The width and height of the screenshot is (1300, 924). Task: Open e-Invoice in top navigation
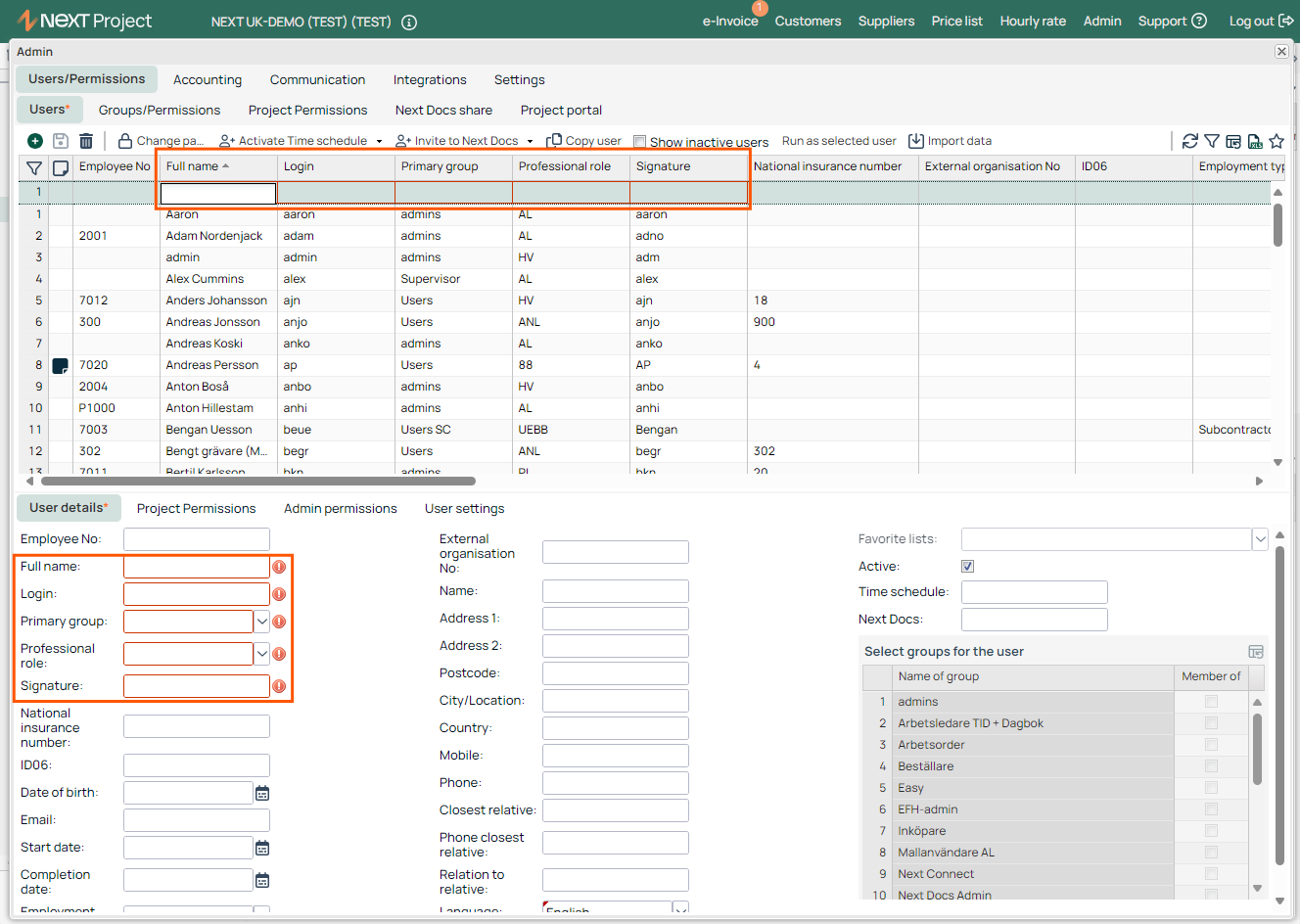[x=730, y=22]
